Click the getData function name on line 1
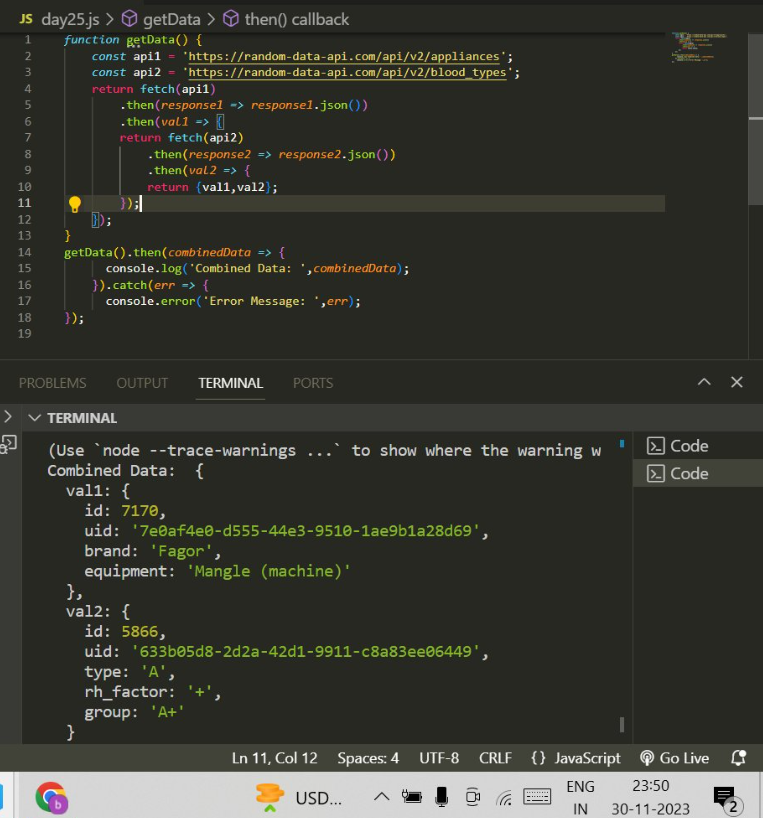 [150, 40]
